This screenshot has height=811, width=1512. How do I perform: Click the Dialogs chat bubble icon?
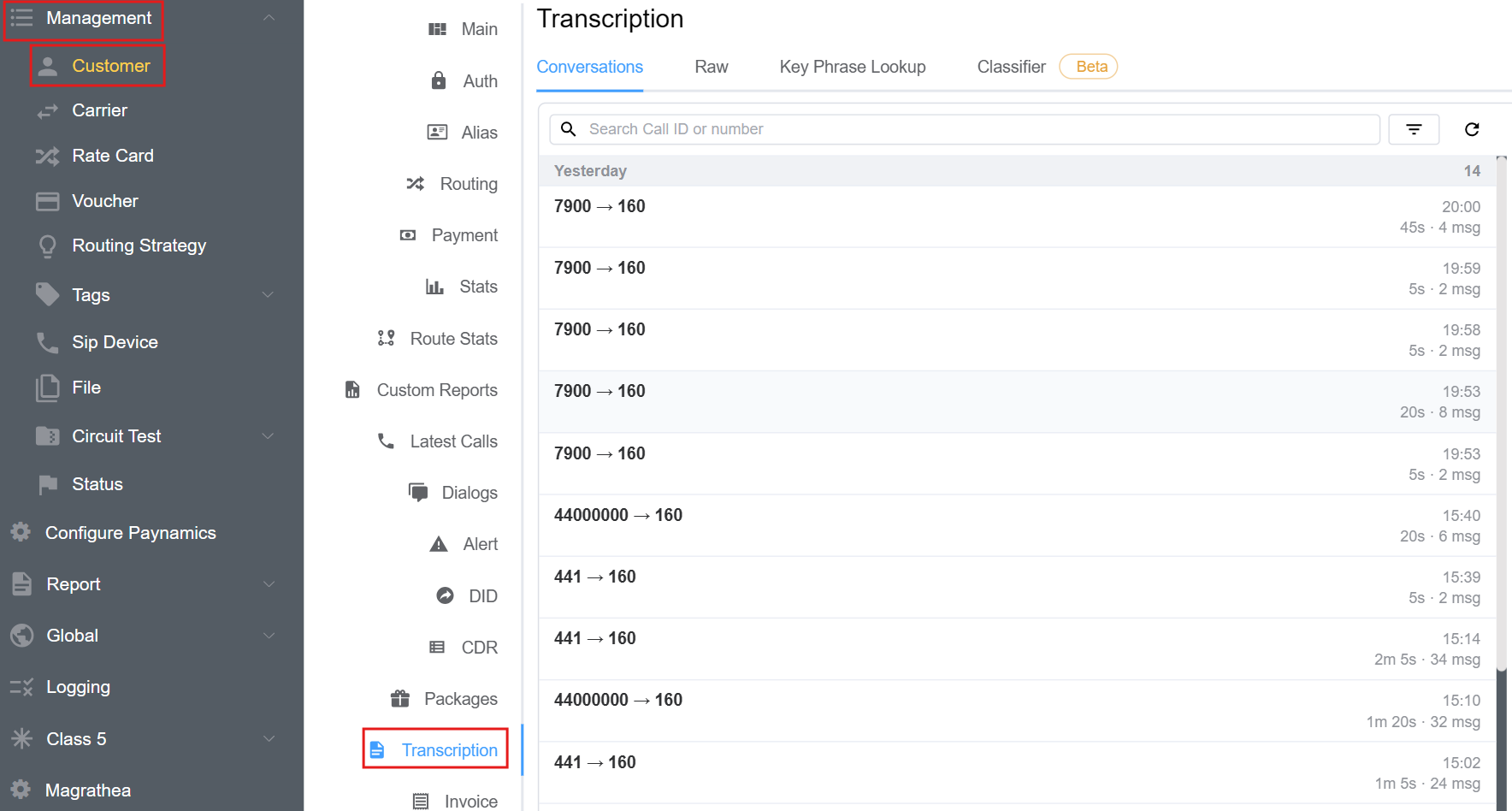click(418, 493)
